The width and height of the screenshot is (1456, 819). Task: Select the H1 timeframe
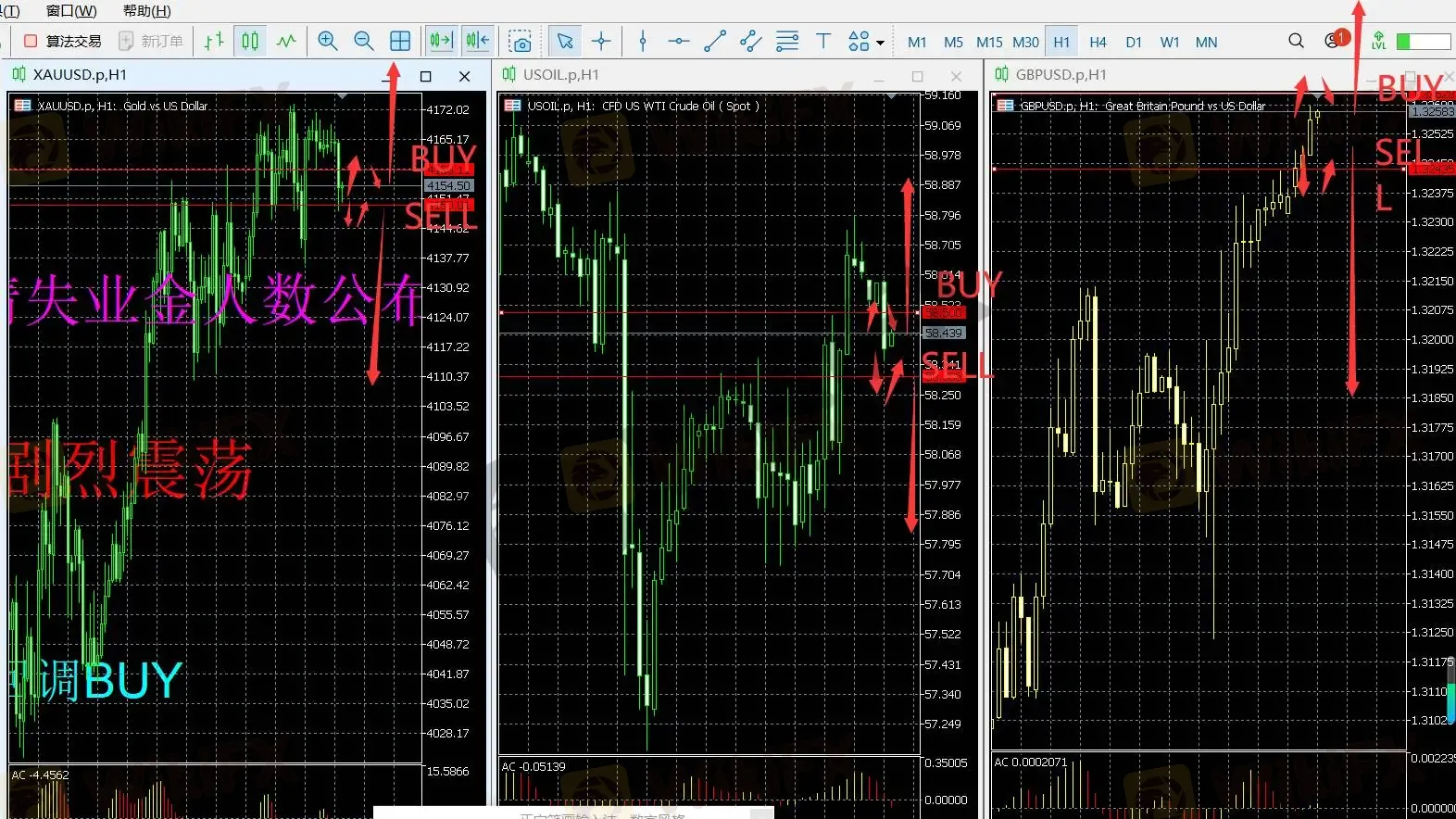coord(1061,42)
